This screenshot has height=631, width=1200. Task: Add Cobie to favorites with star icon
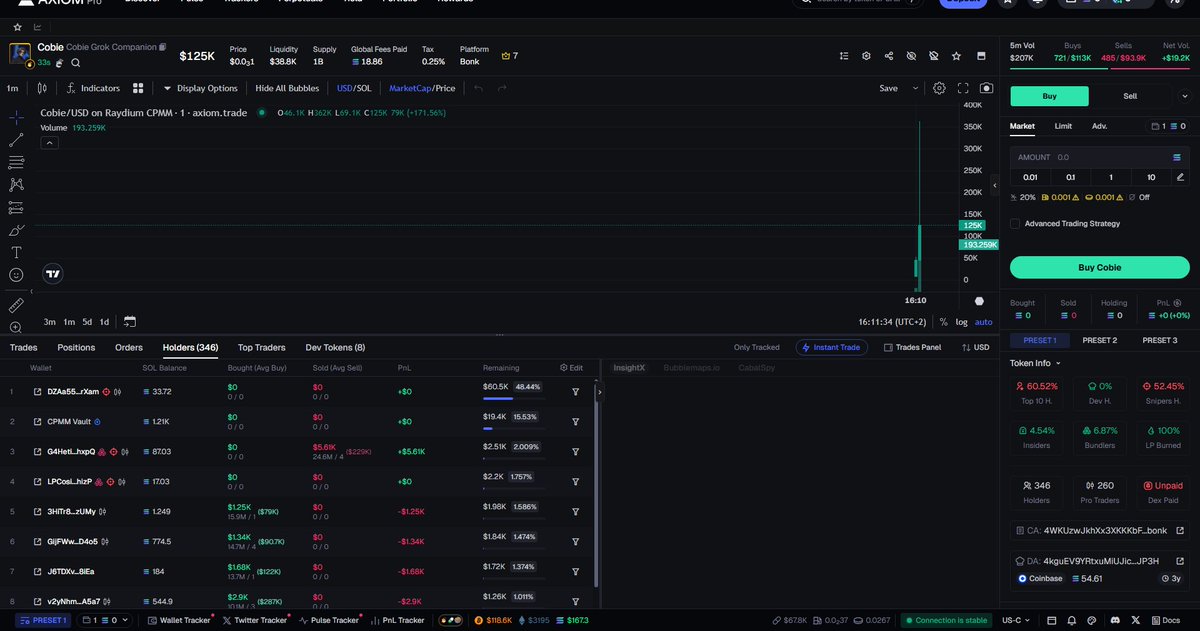click(x=957, y=56)
